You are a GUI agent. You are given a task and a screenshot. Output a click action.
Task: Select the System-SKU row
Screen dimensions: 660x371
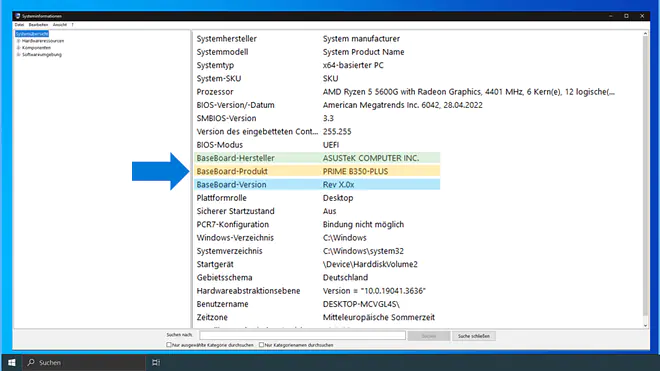418,78
